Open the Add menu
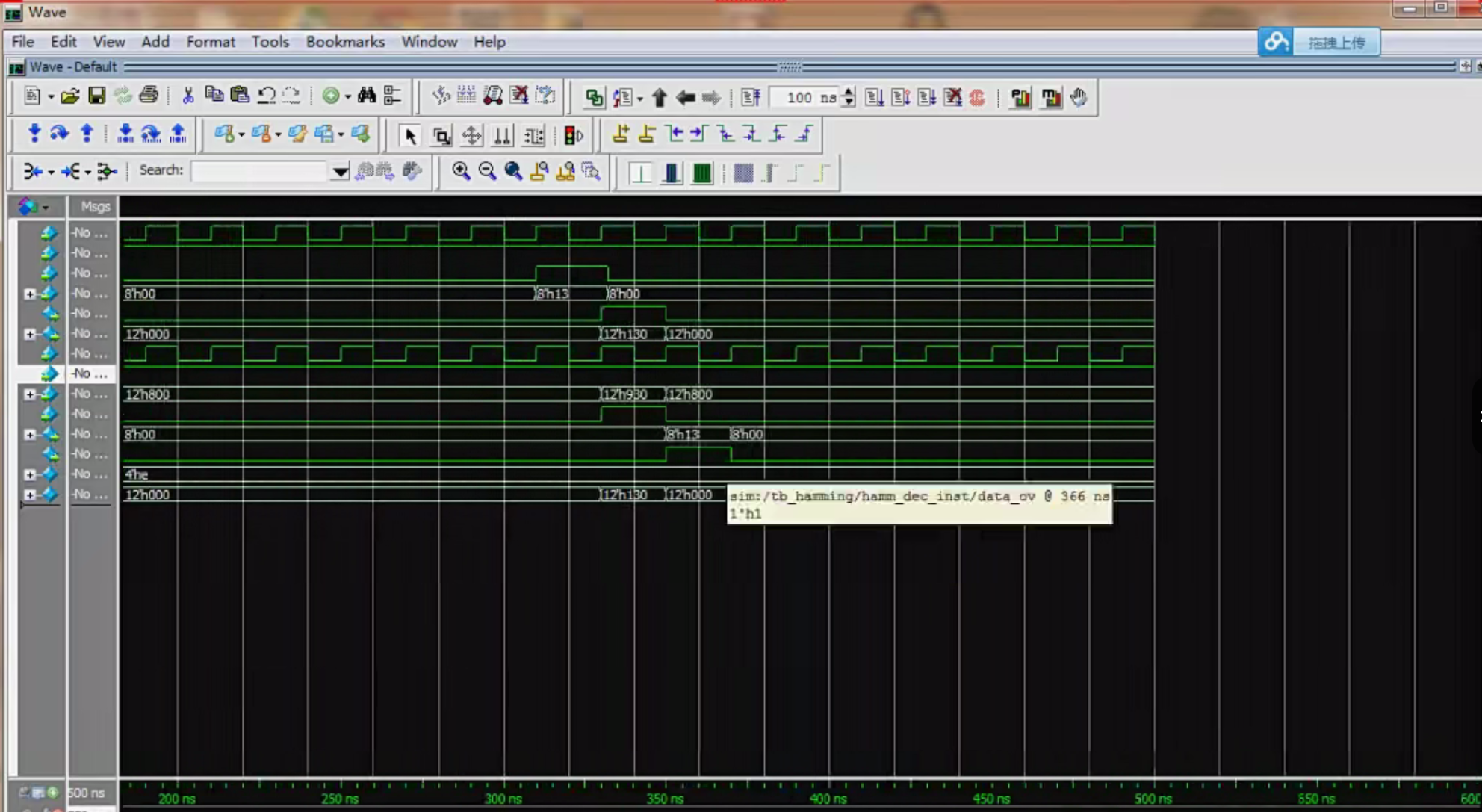Viewport: 1482px width, 812px height. pyautogui.click(x=155, y=42)
